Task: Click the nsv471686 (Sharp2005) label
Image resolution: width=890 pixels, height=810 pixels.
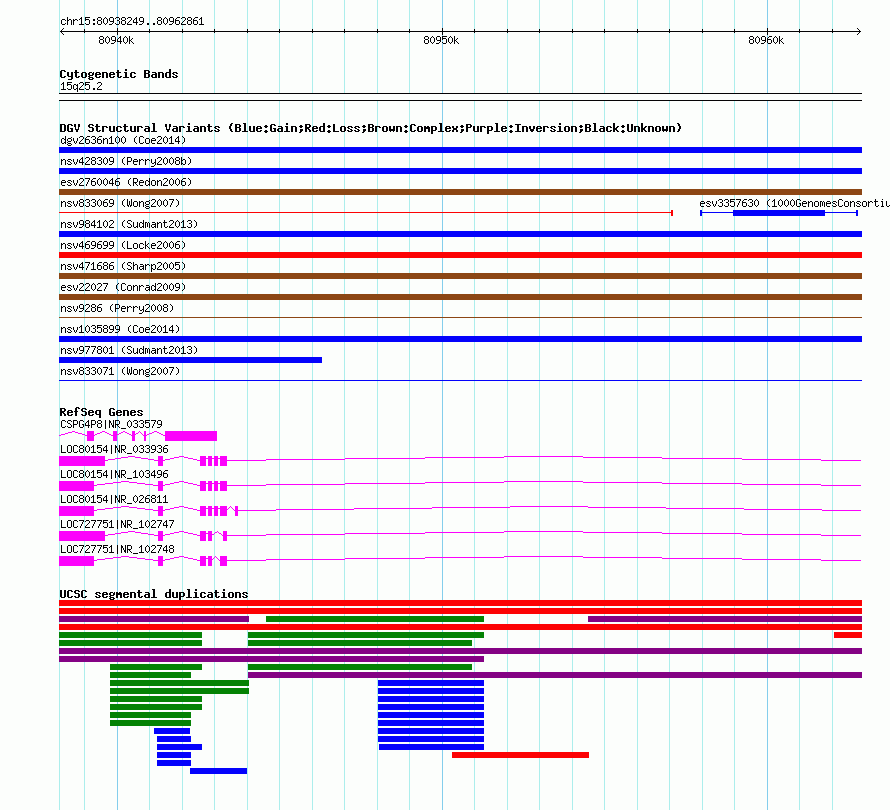Action: [x=123, y=266]
